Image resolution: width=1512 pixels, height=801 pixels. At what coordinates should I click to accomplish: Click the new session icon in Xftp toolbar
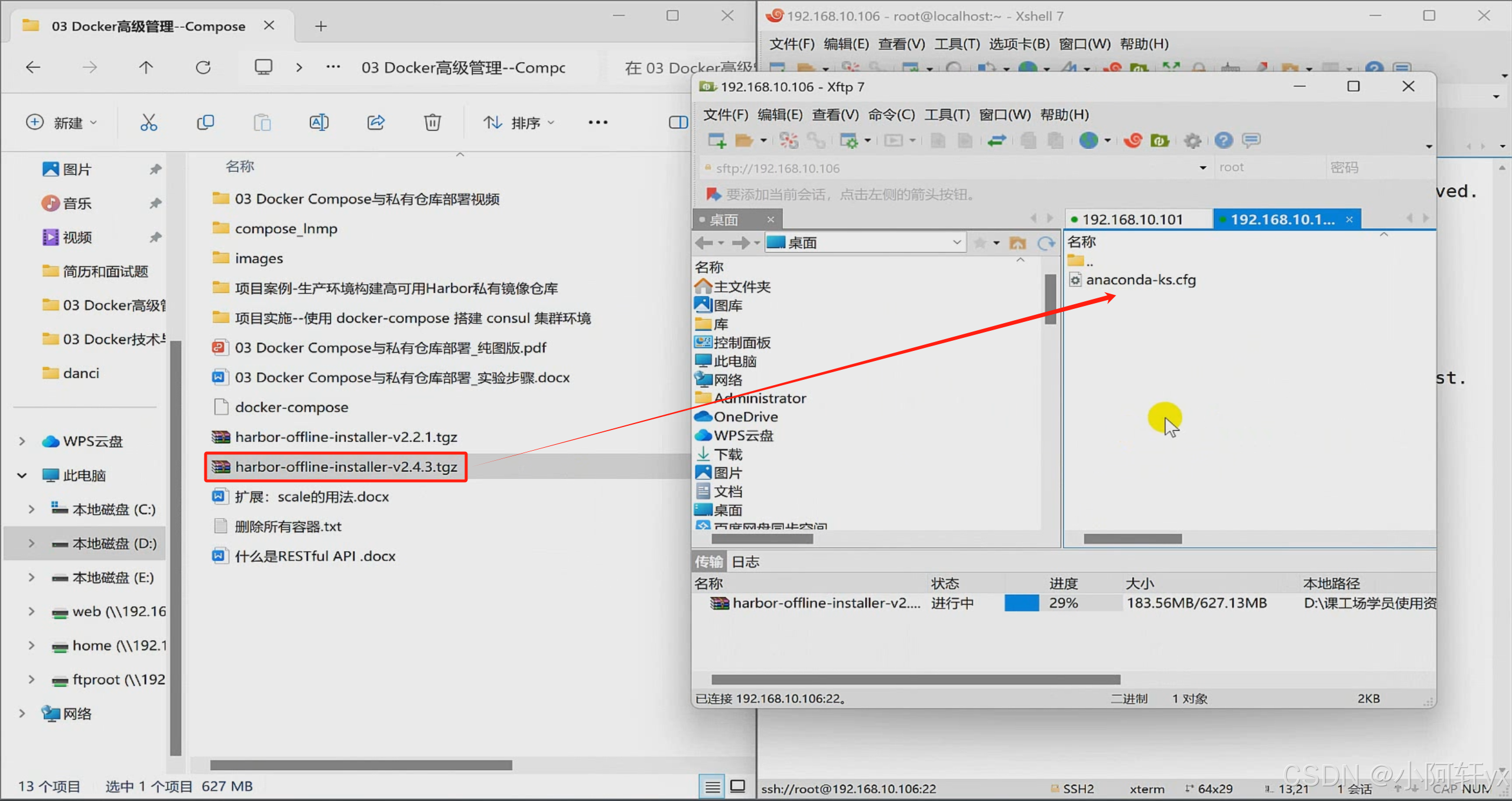[717, 141]
